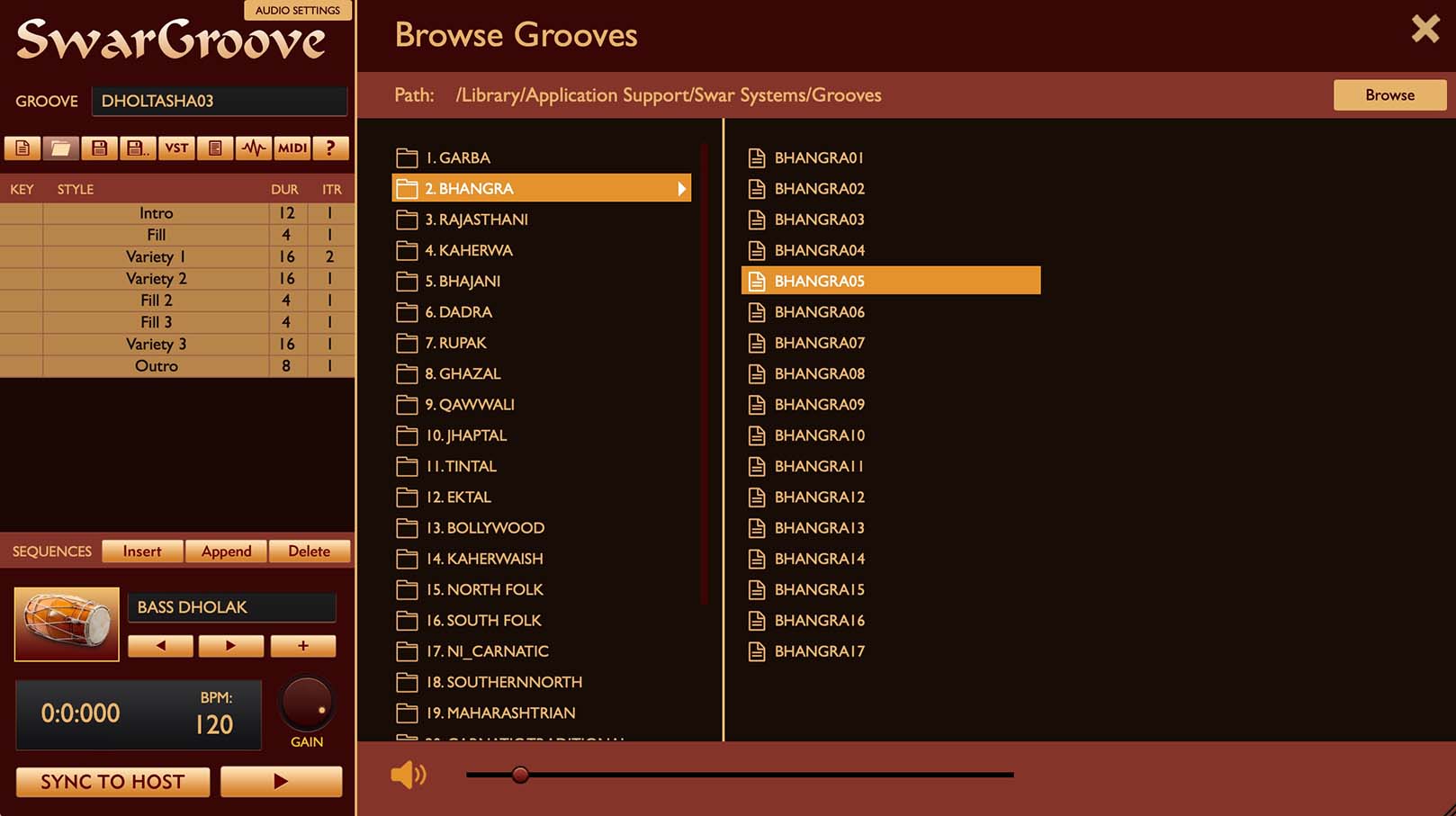Open the 8. GHAZAL folder
The height and width of the screenshot is (816, 1456).
point(463,373)
